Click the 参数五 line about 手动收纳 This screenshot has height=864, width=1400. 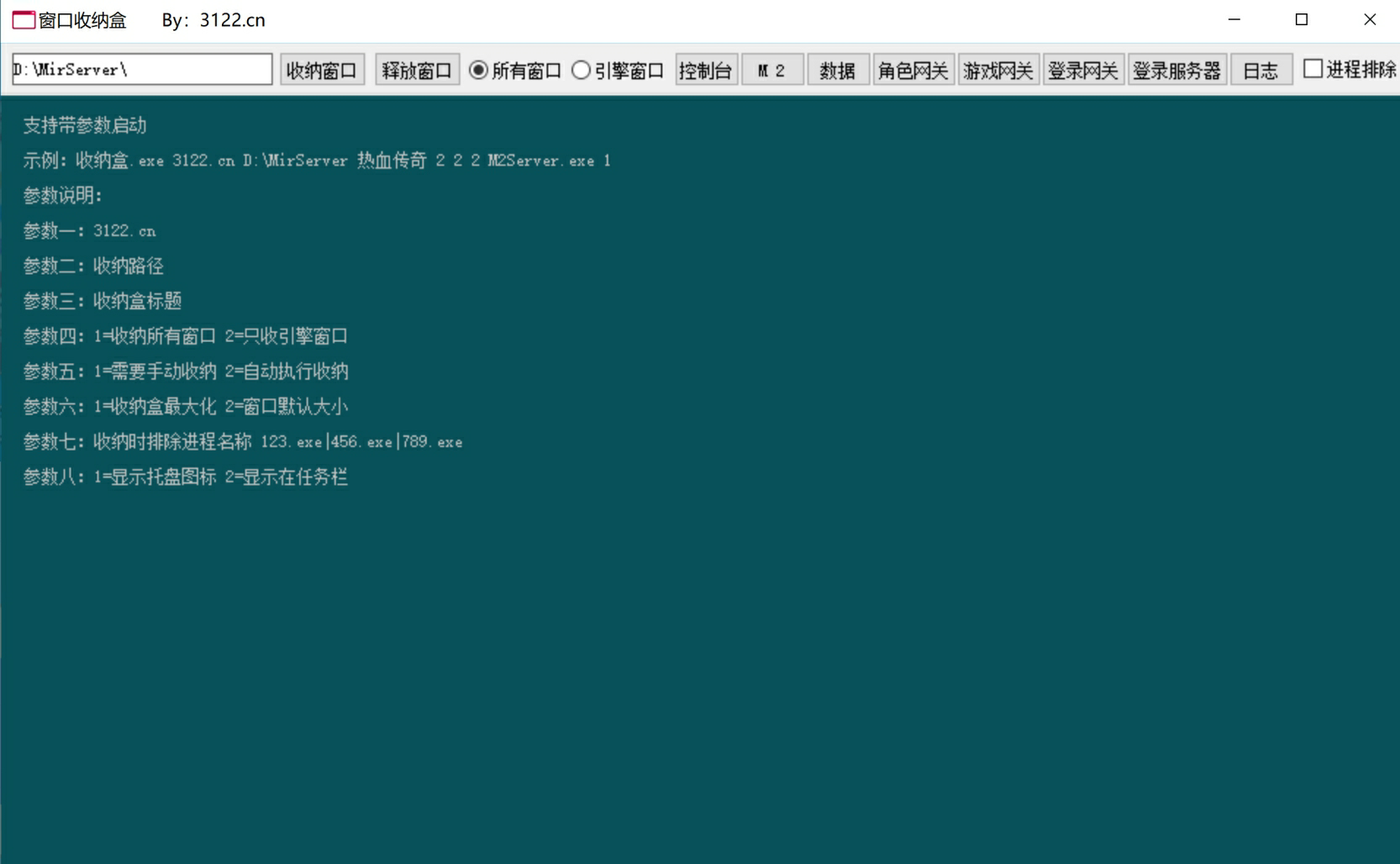pos(186,371)
